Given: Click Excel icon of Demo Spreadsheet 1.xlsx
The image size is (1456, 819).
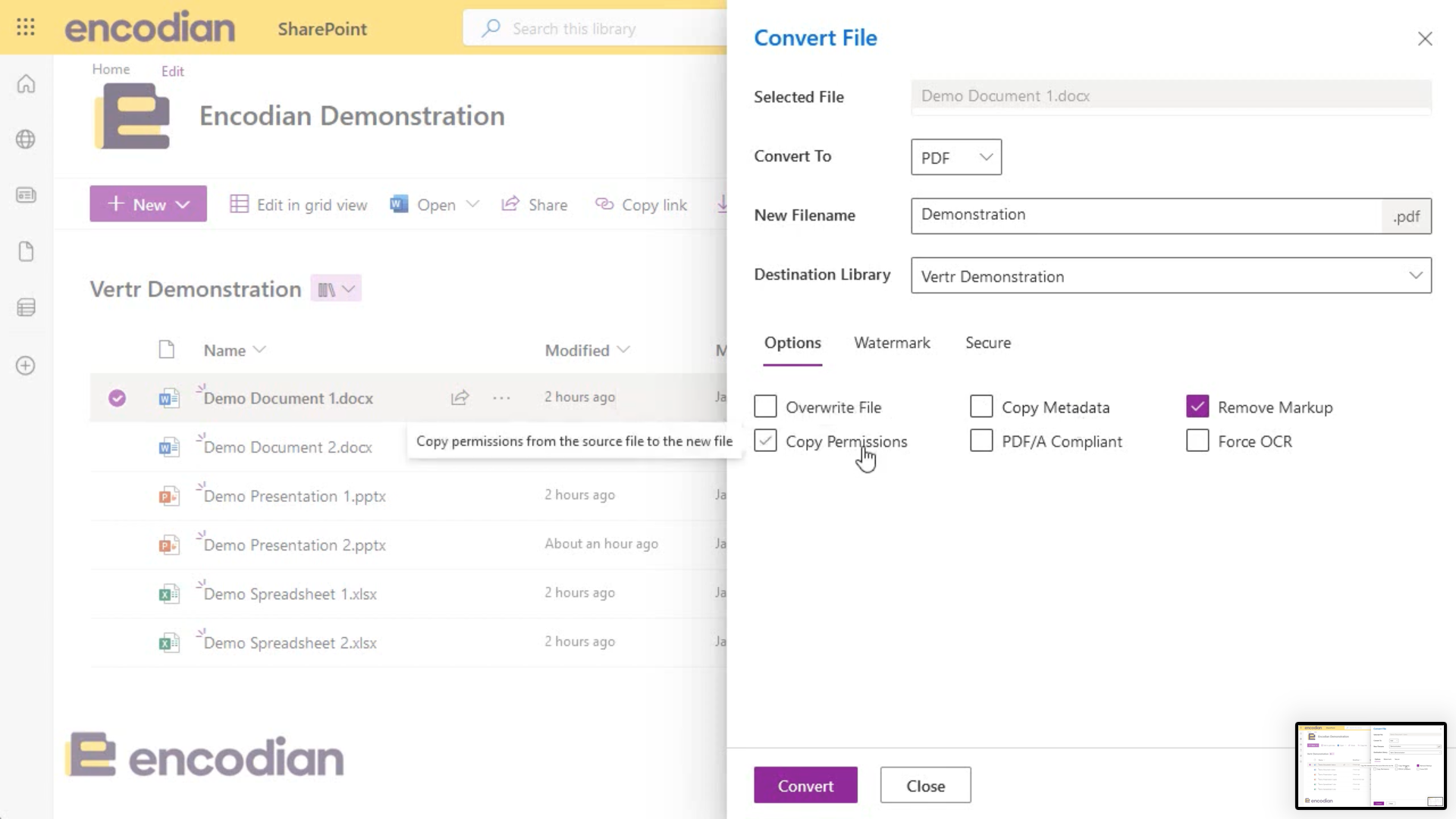Looking at the screenshot, I should point(168,594).
